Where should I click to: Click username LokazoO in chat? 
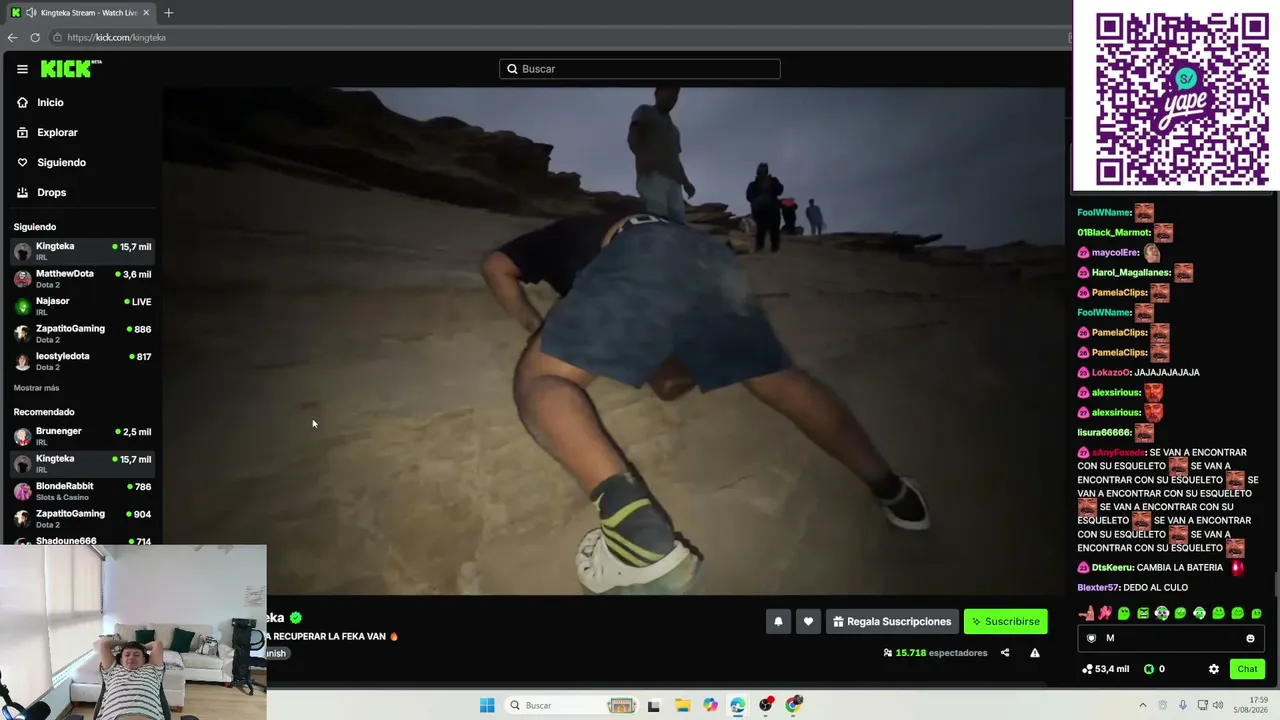coord(1110,372)
